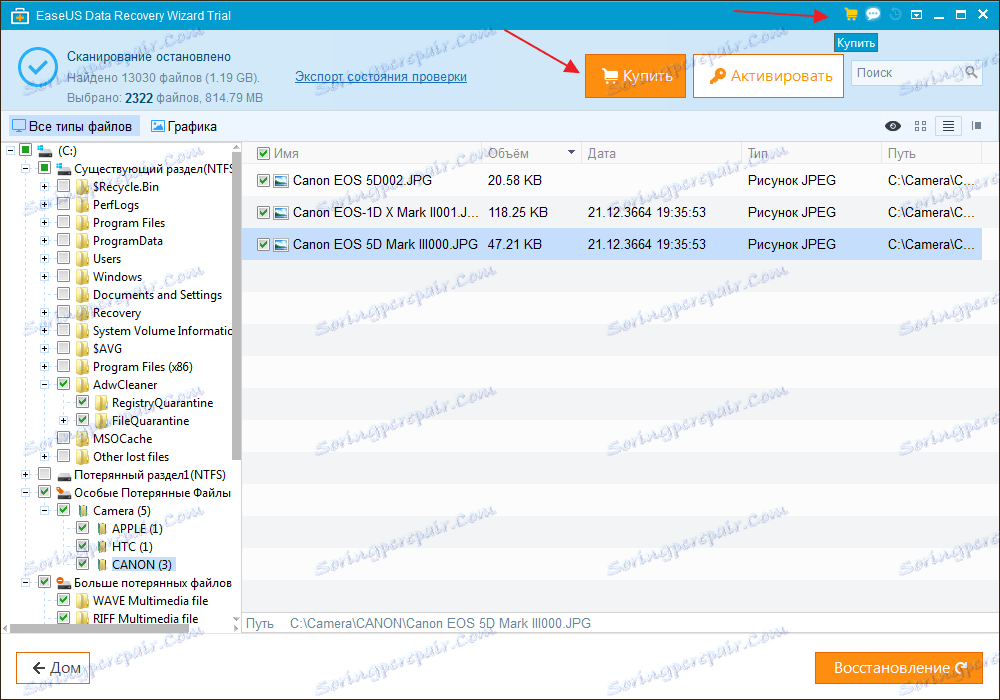This screenshot has width=1000, height=700.
Task: Click JPEG icon of Canon EOS 5D002.JPG
Action: [x=281, y=181]
